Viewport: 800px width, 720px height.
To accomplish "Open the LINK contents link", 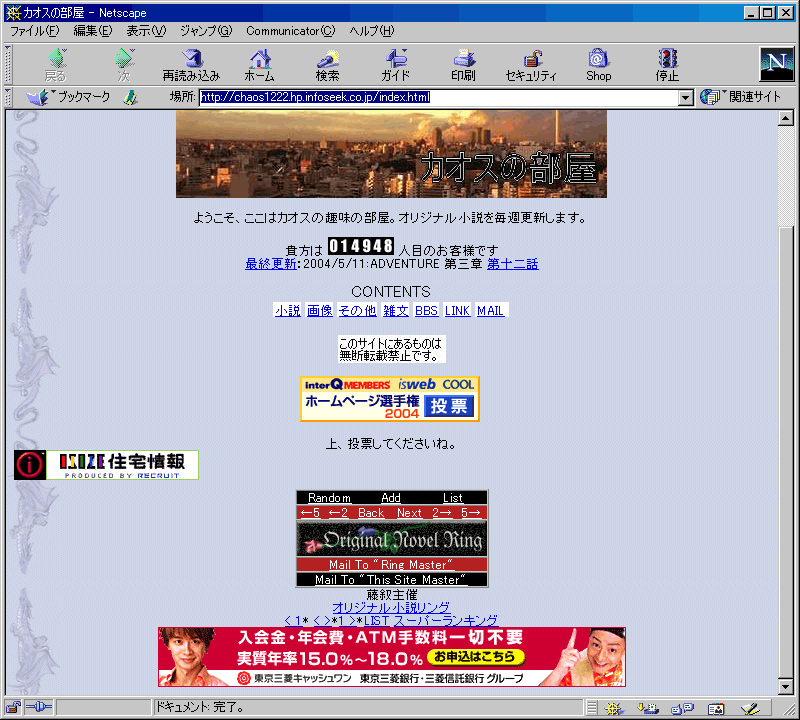I will click(457, 310).
